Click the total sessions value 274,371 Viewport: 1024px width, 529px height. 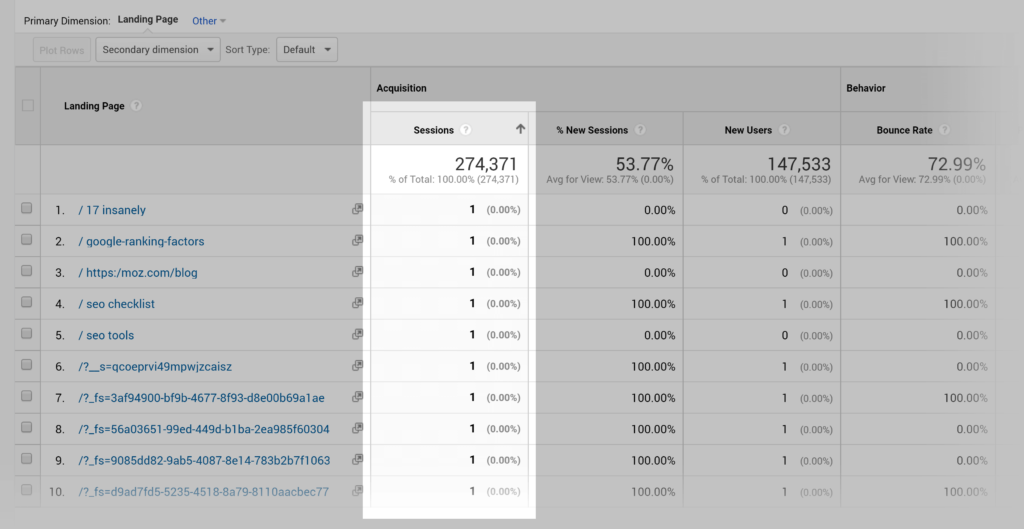486,164
